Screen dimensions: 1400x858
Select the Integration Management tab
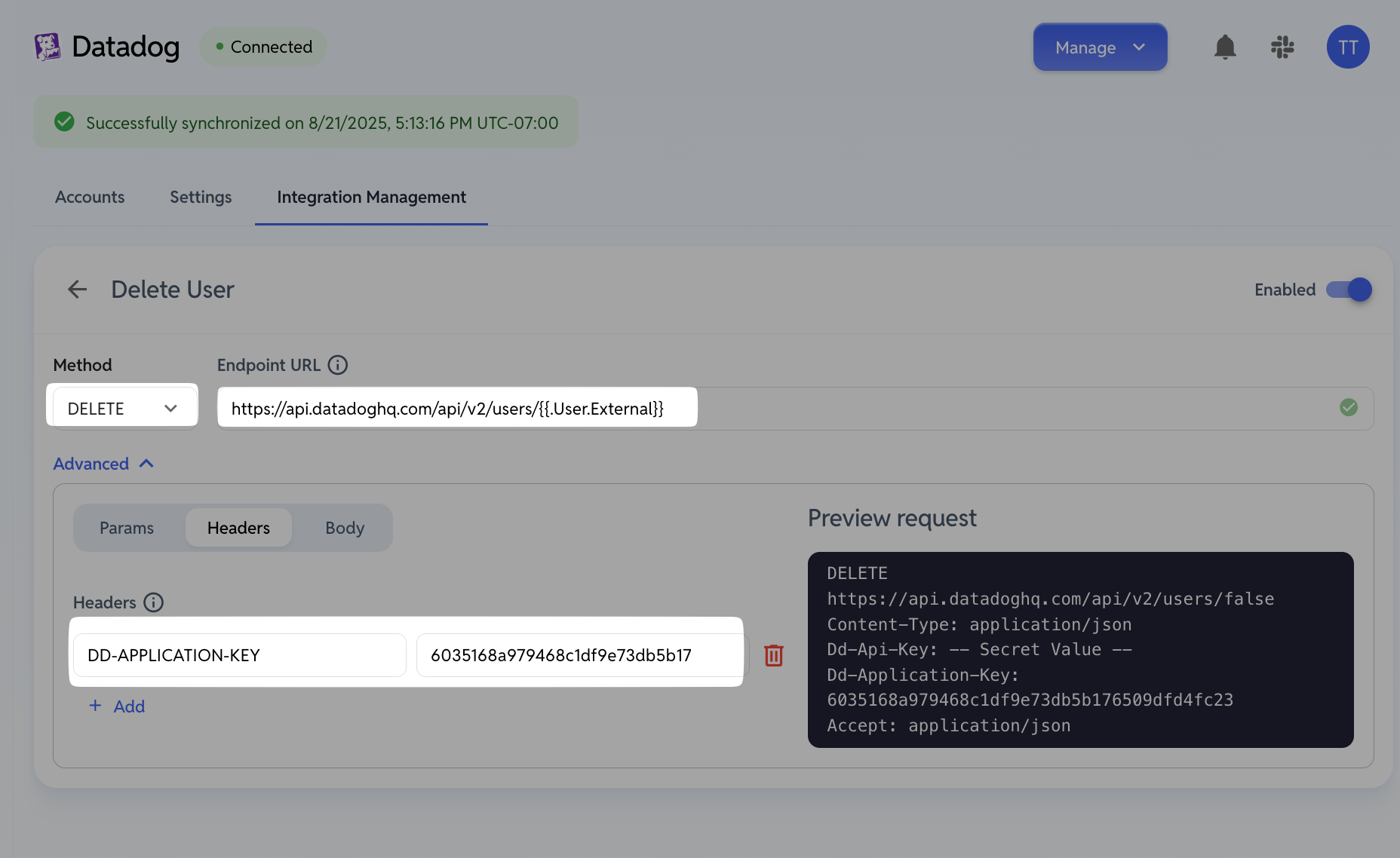click(x=371, y=197)
